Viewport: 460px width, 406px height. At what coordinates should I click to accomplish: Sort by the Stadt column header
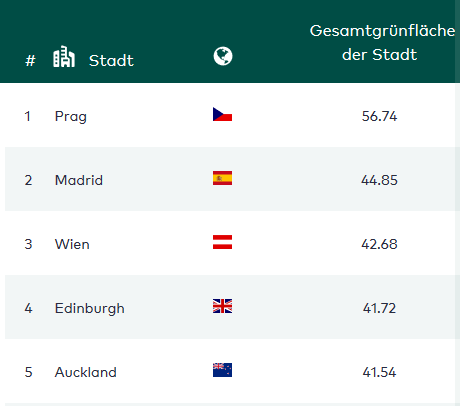coord(111,61)
